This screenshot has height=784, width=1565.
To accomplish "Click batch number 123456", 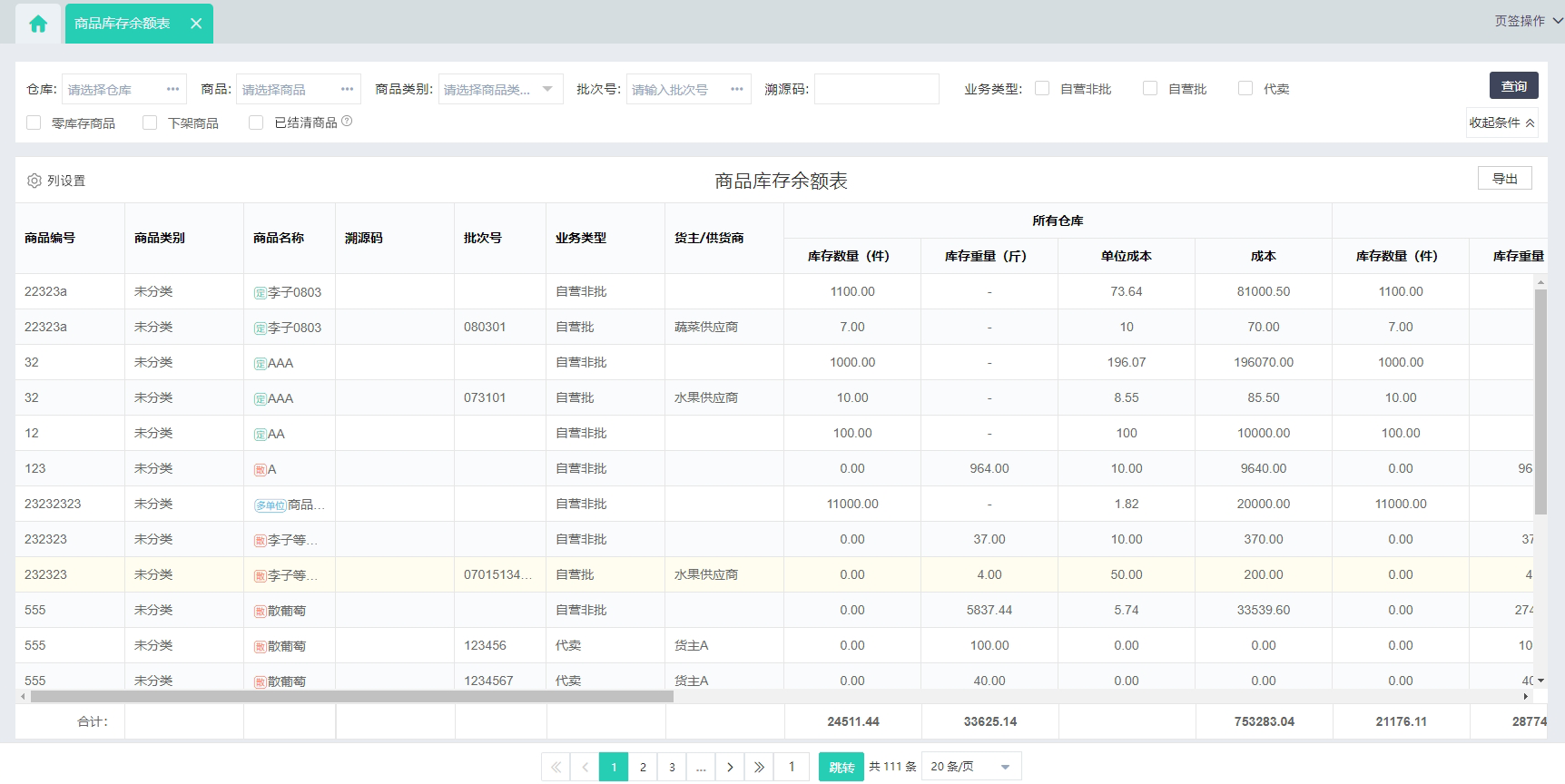I will pyautogui.click(x=485, y=645).
